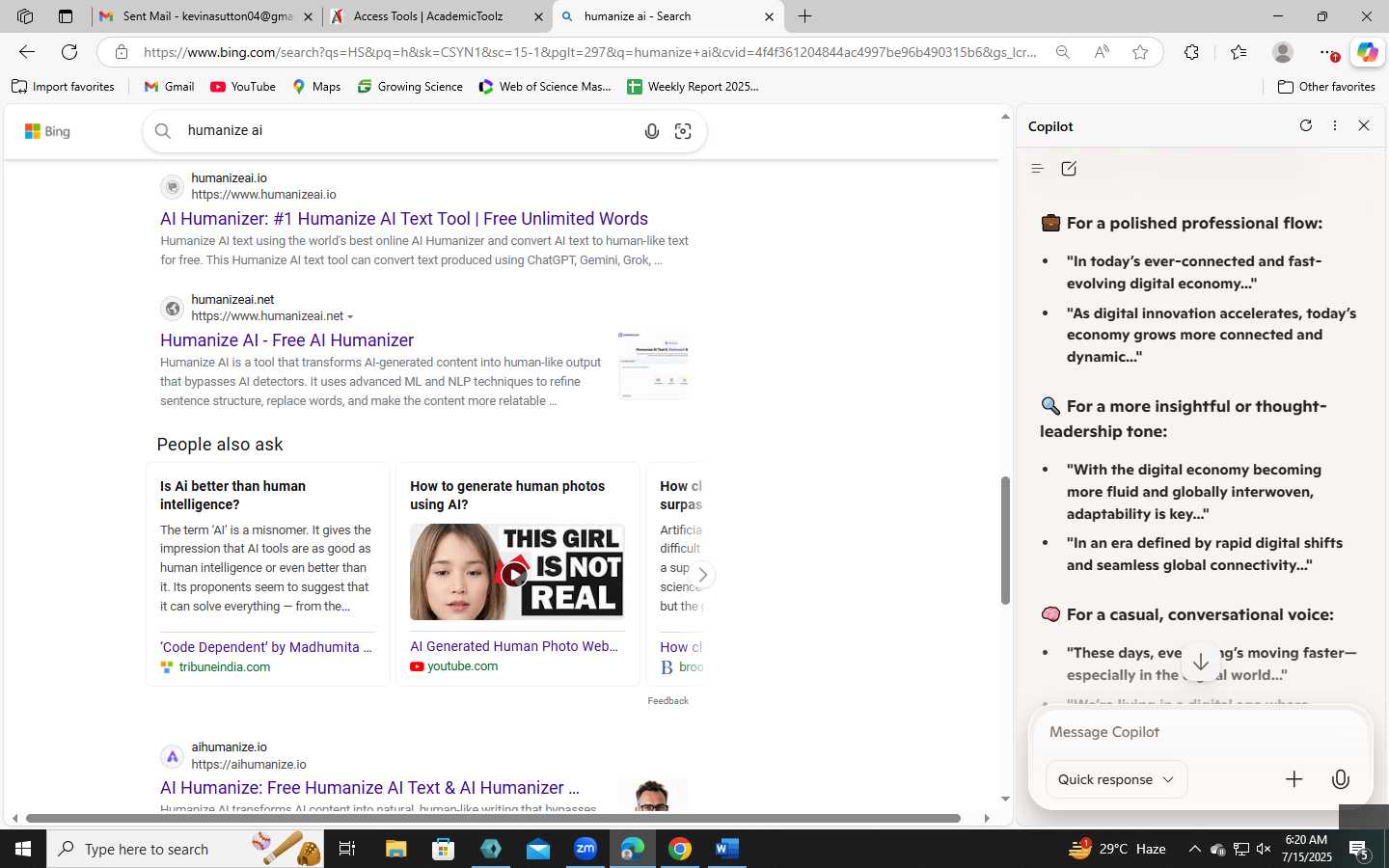The height and width of the screenshot is (868, 1389).
Task: Open Growing Science bookmark
Action: [410, 87]
